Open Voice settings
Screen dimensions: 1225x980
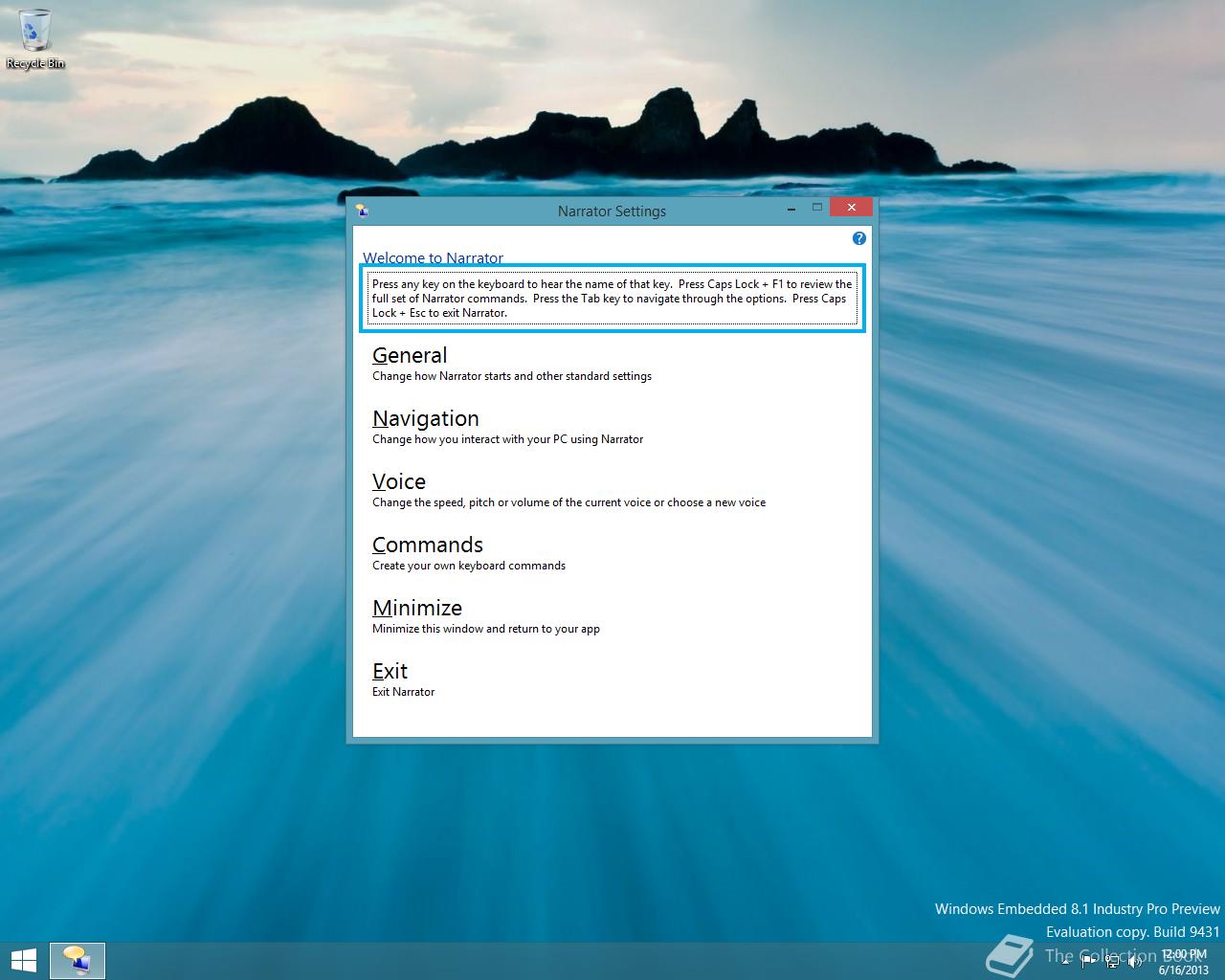click(x=399, y=481)
